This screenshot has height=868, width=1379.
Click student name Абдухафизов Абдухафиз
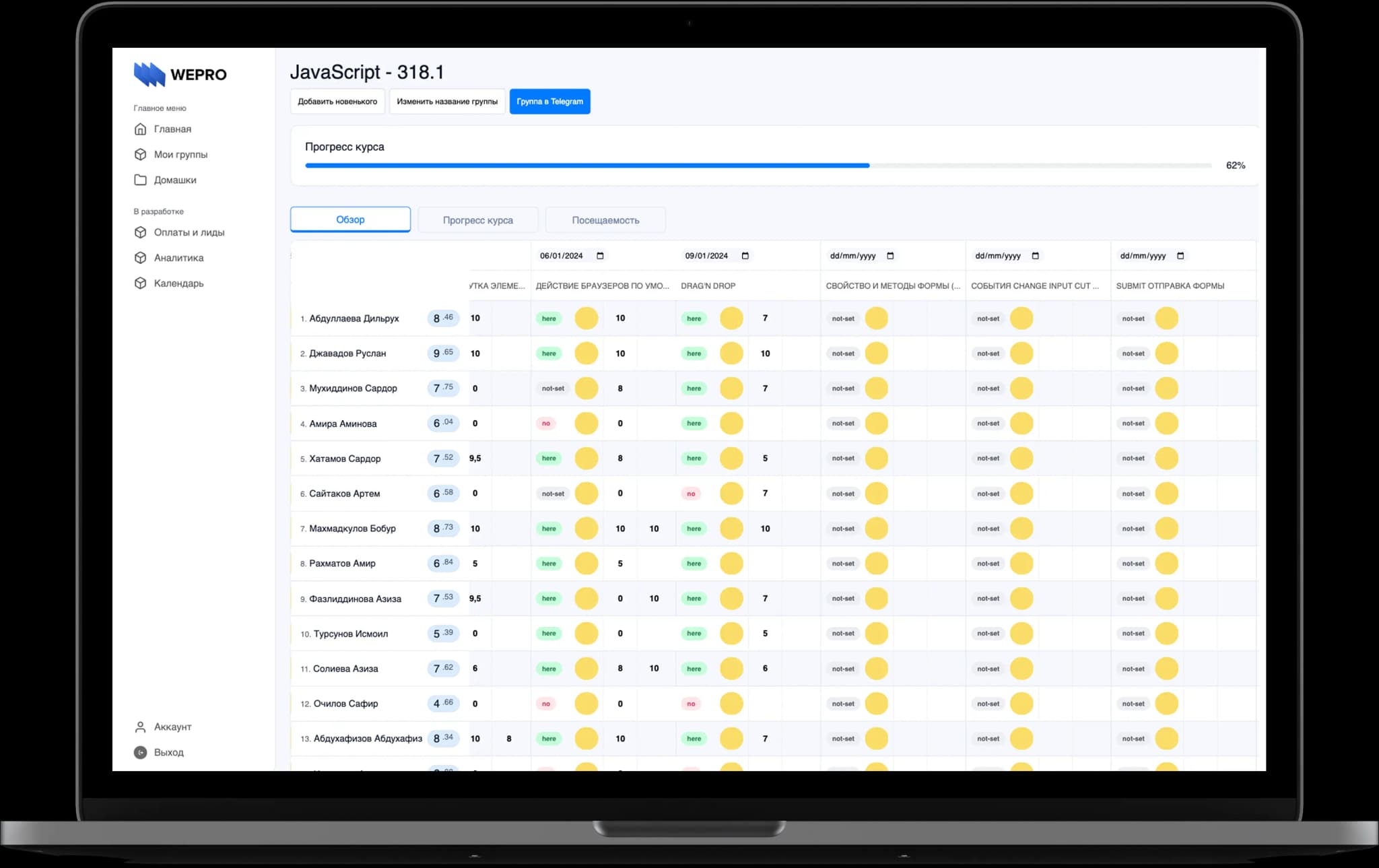pyautogui.click(x=368, y=739)
